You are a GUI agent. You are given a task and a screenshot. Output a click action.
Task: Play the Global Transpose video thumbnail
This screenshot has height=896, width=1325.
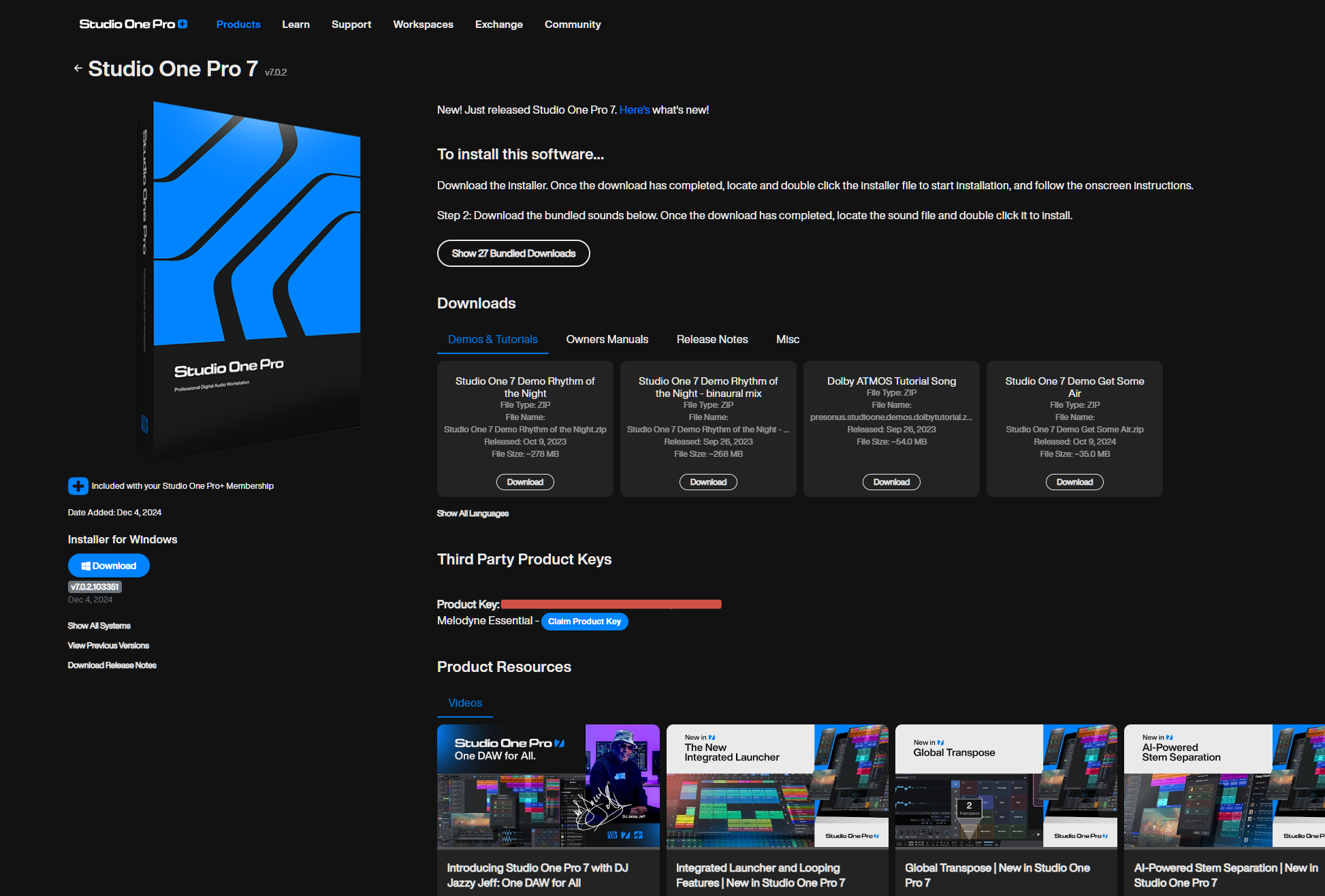1006,786
